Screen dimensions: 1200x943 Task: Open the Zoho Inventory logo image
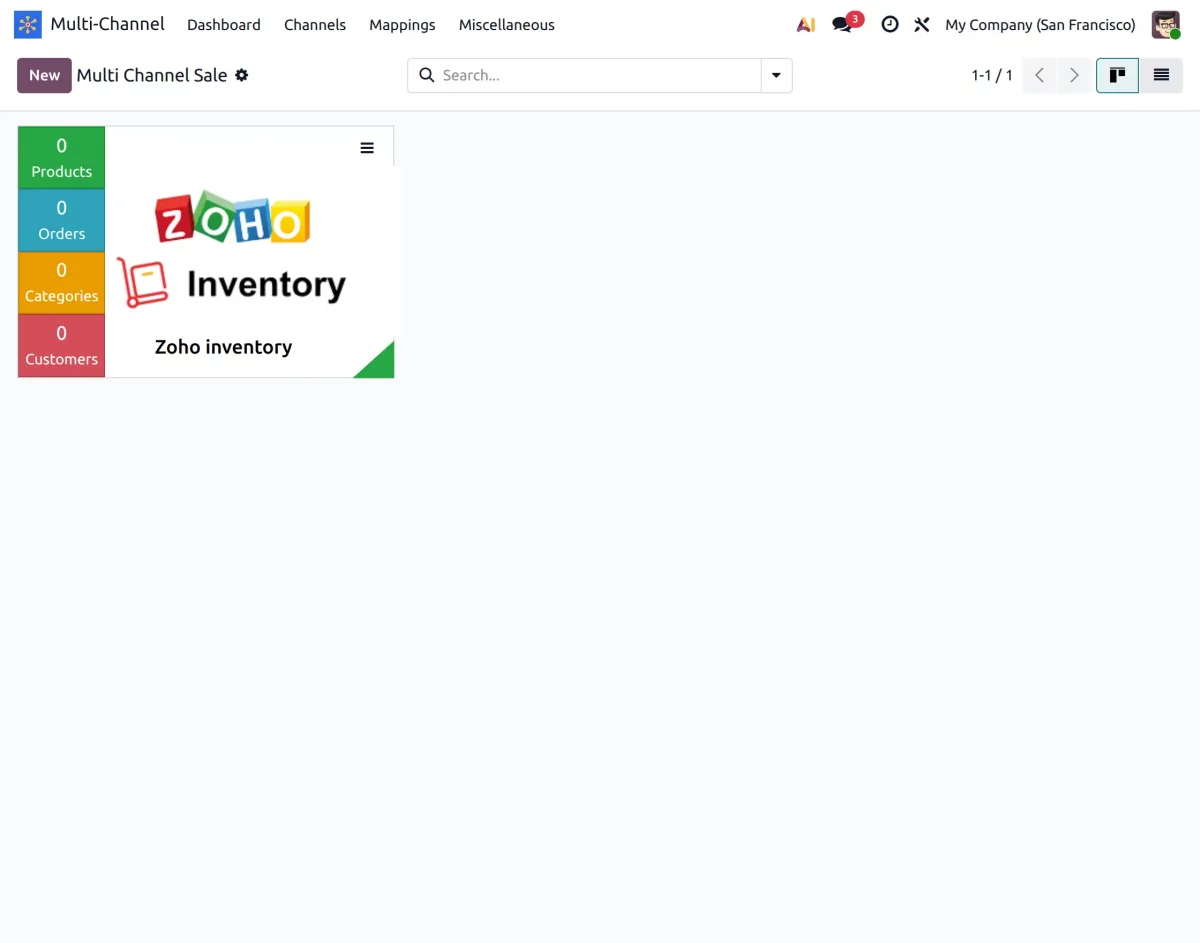[x=232, y=249]
